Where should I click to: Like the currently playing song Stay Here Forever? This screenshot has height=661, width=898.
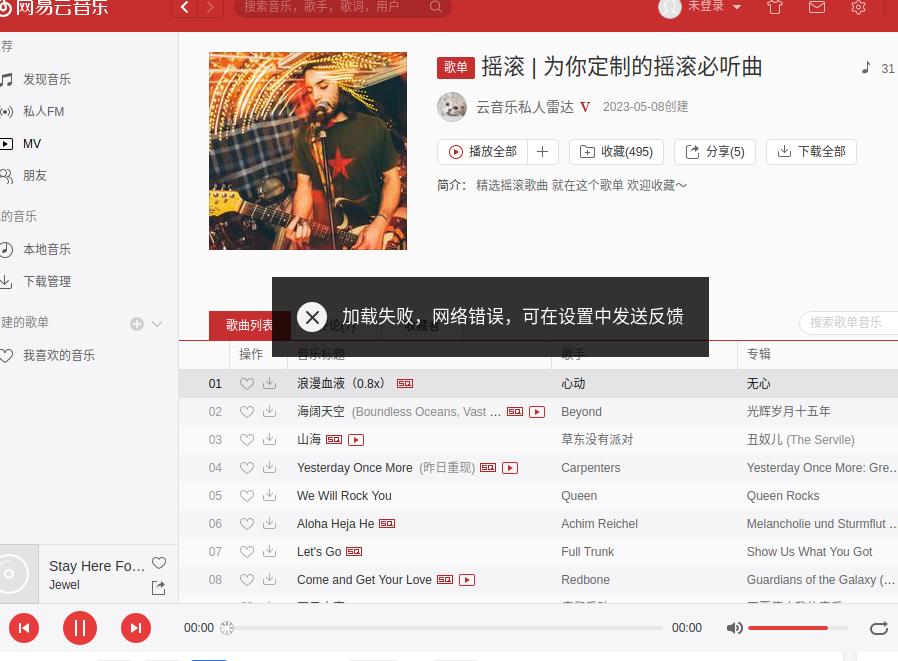tap(159, 563)
